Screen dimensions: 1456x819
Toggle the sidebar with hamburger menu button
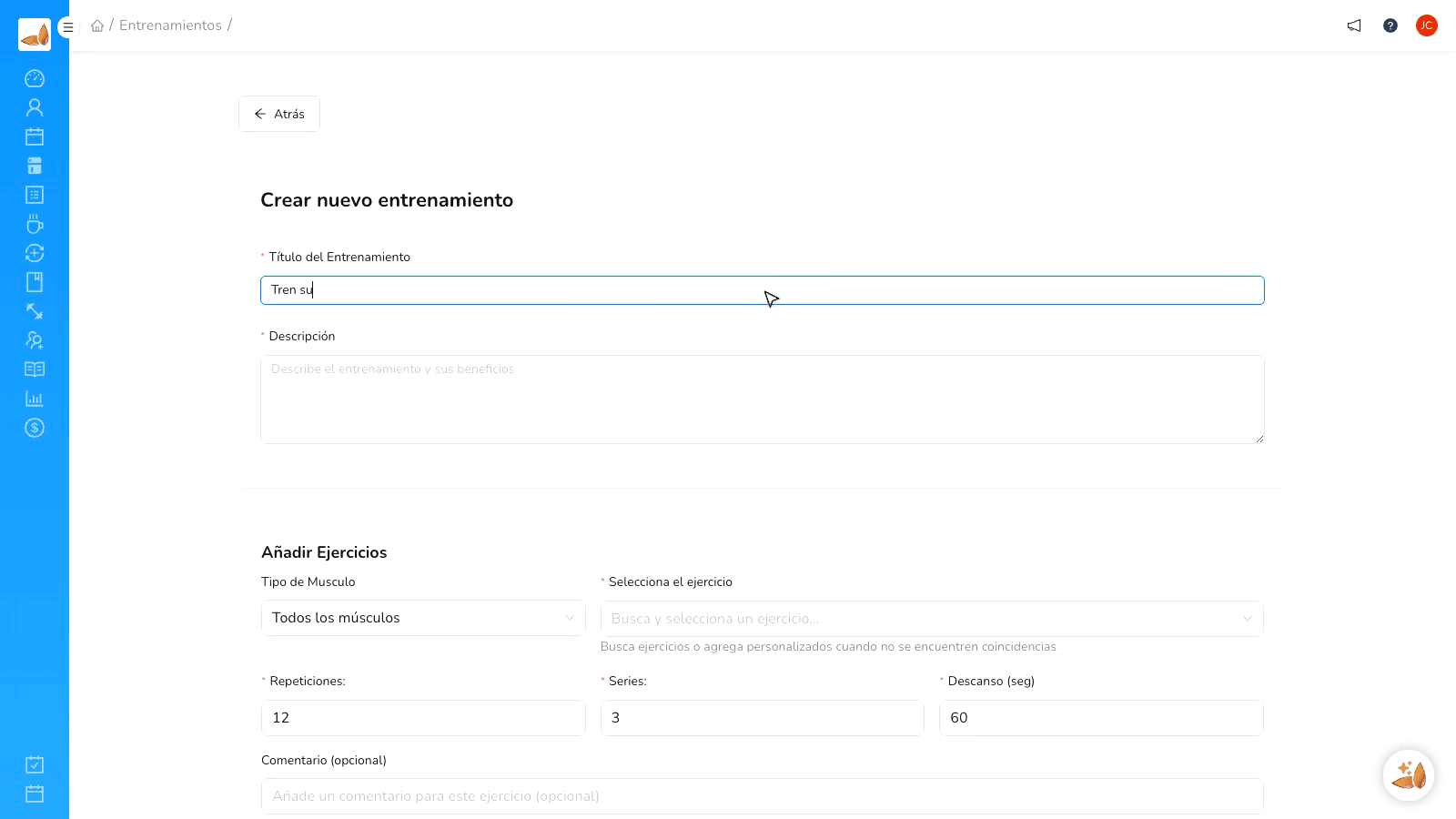(x=67, y=27)
